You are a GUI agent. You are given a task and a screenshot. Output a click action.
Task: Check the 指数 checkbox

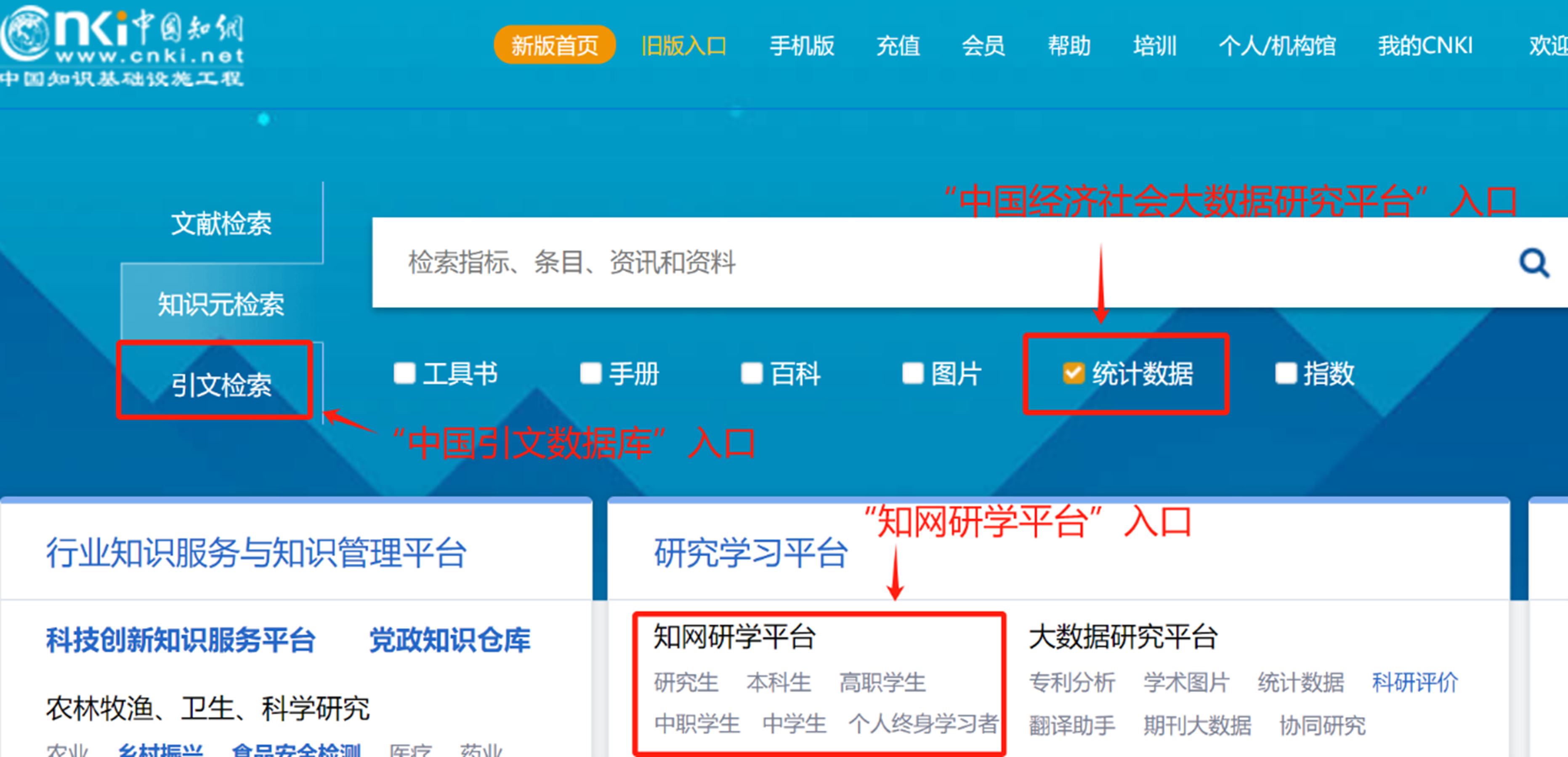coord(1286,373)
